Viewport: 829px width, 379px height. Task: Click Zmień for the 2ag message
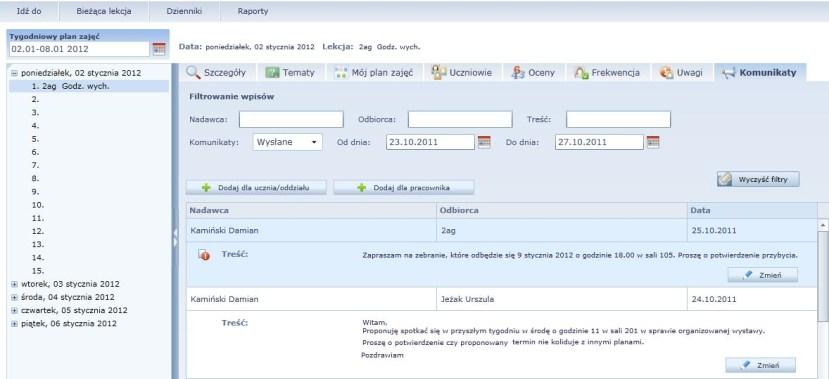(x=762, y=275)
